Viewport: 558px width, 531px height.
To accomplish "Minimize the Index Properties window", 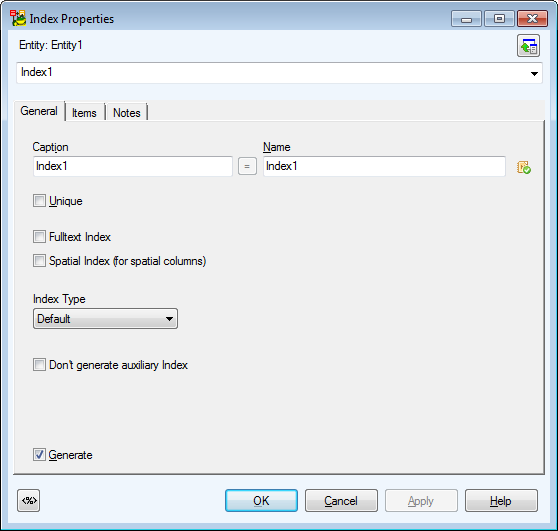I will point(466,19).
